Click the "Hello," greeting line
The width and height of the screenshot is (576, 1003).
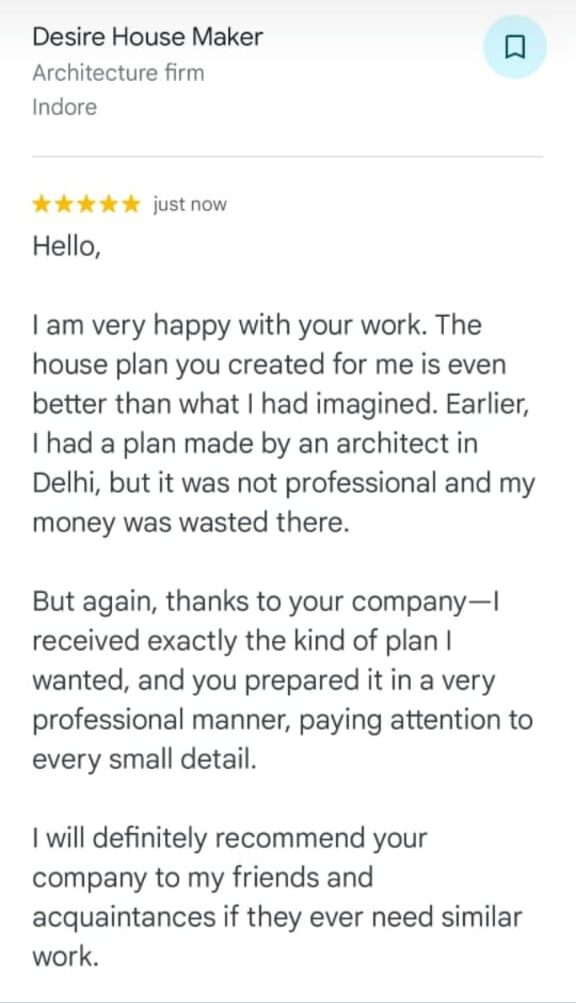[67, 246]
